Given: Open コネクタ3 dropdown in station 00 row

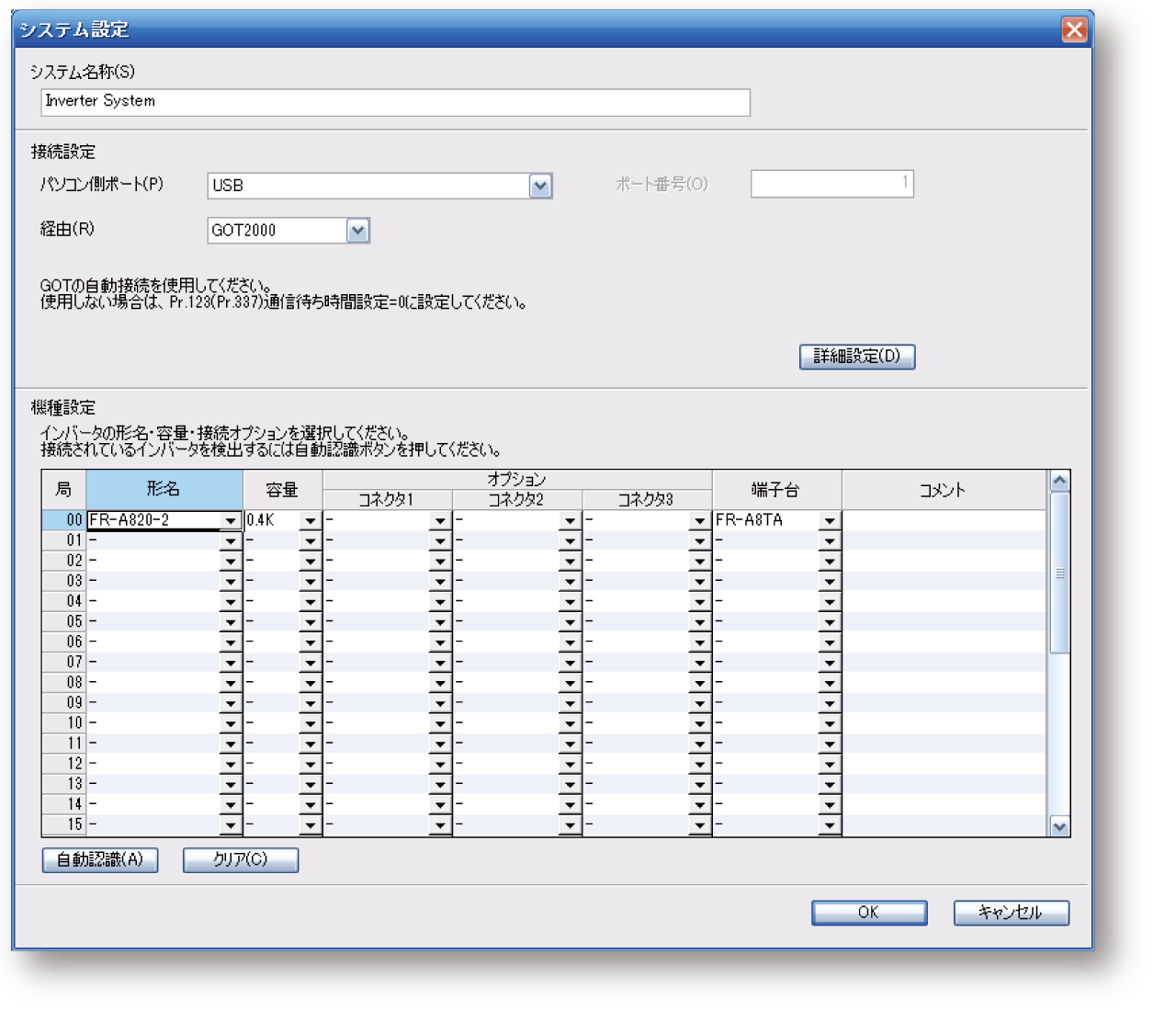Looking at the screenshot, I should click(x=699, y=521).
